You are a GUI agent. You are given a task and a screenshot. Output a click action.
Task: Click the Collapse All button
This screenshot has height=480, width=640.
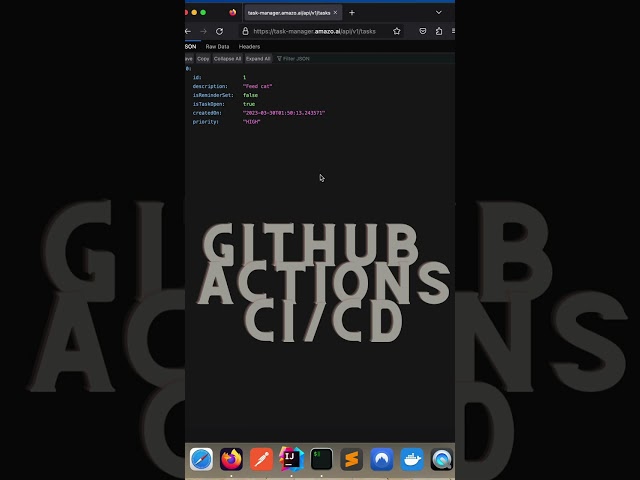click(227, 59)
